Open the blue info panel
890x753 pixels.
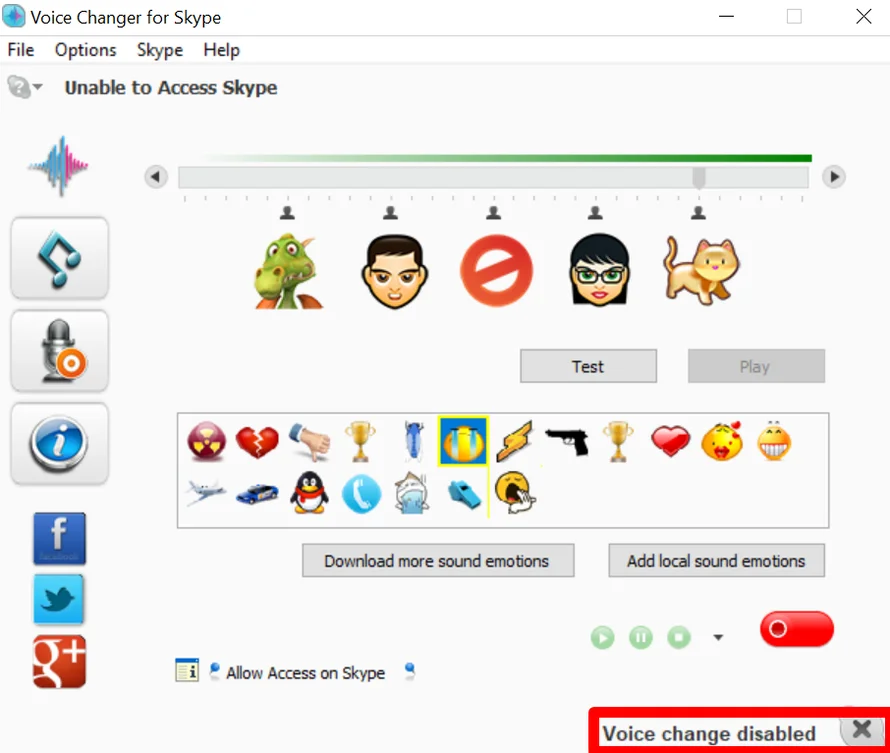tap(60, 444)
